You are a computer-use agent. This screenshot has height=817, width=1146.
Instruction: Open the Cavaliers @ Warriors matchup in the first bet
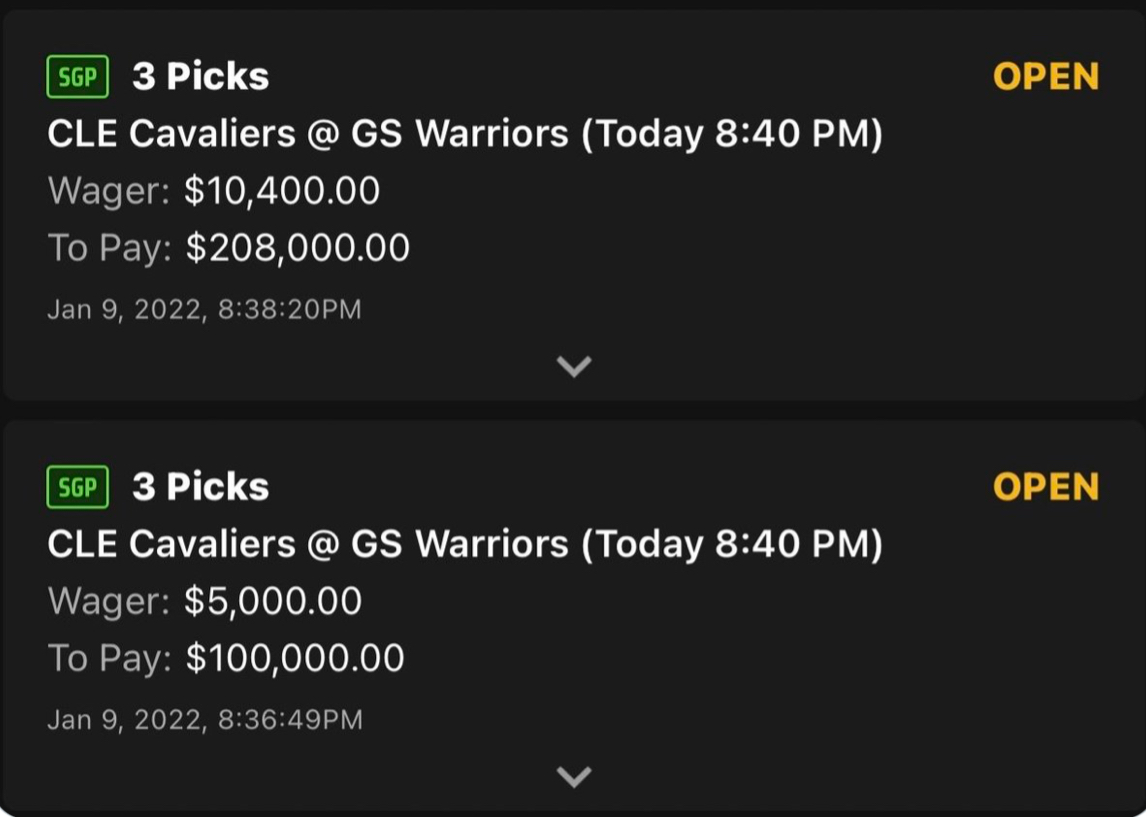point(465,134)
